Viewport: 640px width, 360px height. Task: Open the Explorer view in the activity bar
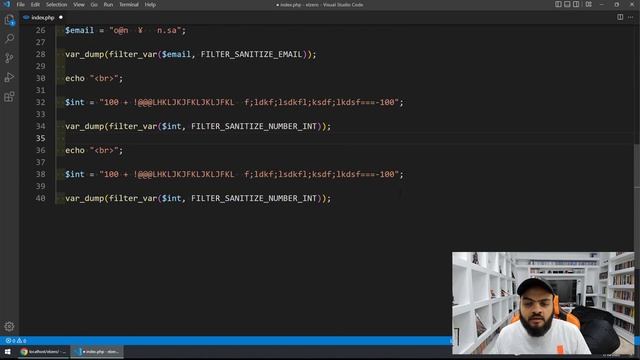pos(9,20)
